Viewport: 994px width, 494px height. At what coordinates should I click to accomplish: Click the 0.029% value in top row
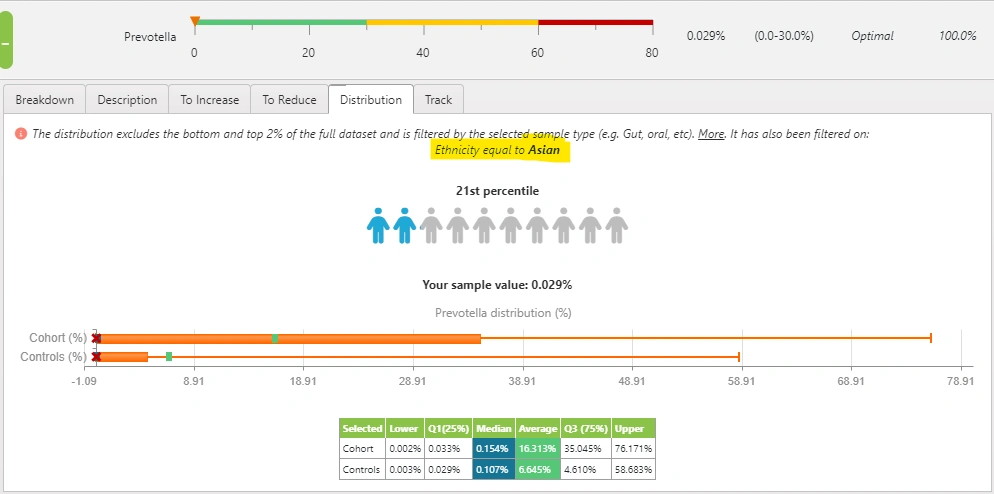(x=706, y=36)
